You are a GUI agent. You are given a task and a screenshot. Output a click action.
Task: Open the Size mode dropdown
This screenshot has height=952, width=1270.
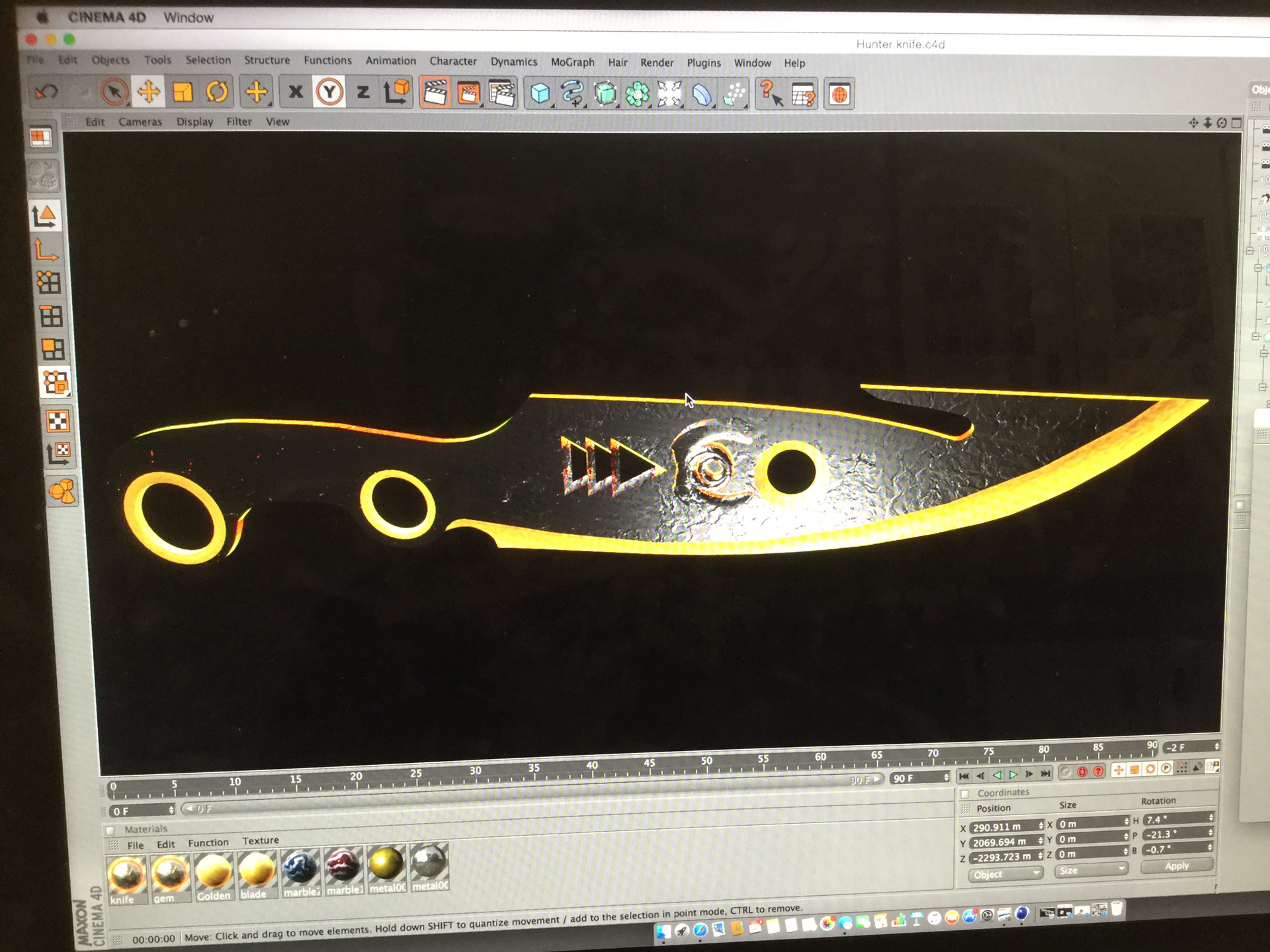pyautogui.click(x=1090, y=870)
